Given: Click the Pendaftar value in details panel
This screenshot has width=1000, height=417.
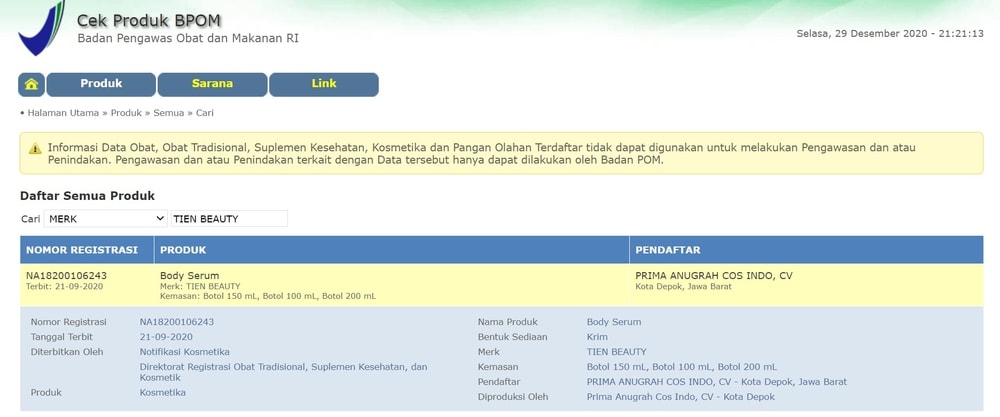Looking at the screenshot, I should click(717, 382).
